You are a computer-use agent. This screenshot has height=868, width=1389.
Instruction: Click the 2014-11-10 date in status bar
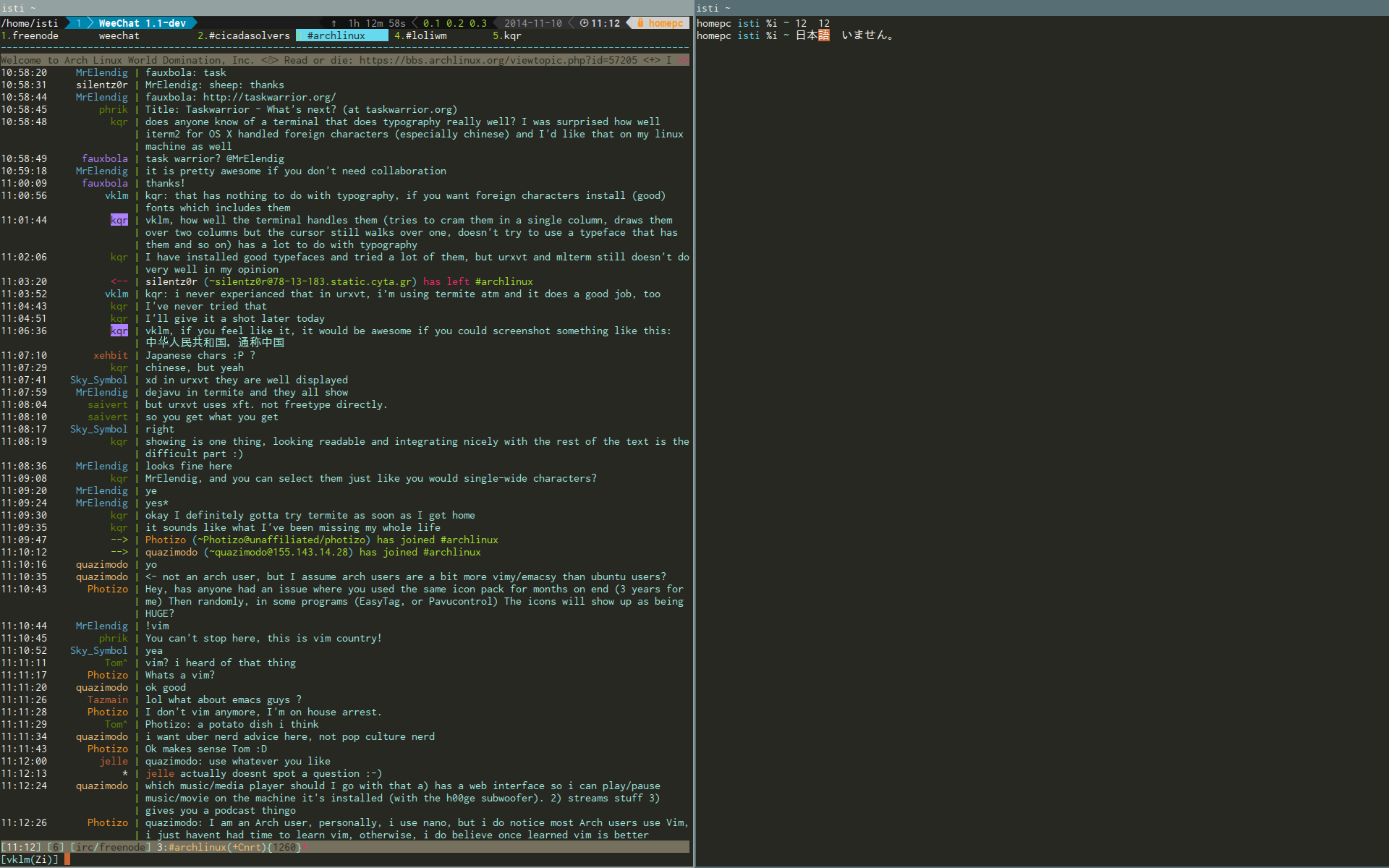tap(533, 23)
